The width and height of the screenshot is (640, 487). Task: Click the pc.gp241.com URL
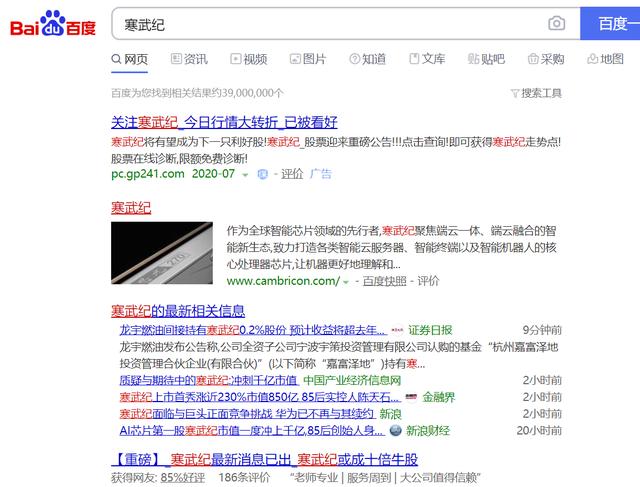(148, 174)
